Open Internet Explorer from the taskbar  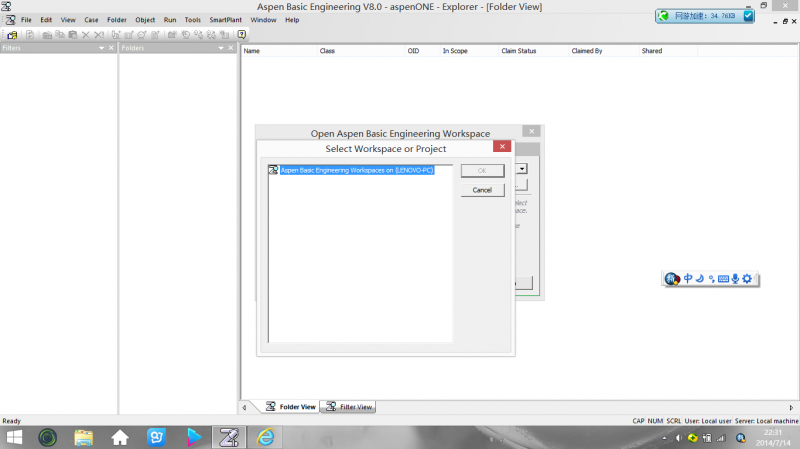pyautogui.click(x=265, y=437)
